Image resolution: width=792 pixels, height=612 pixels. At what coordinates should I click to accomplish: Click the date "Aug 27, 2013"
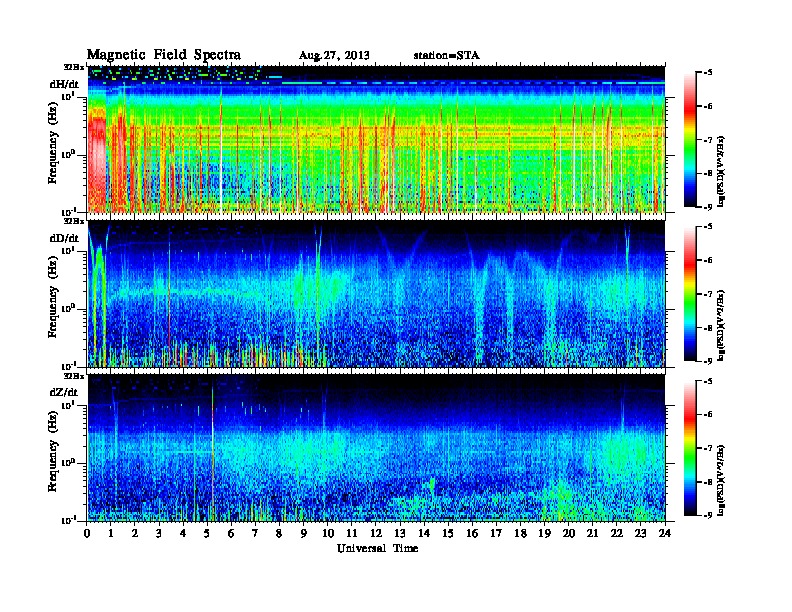point(334,56)
